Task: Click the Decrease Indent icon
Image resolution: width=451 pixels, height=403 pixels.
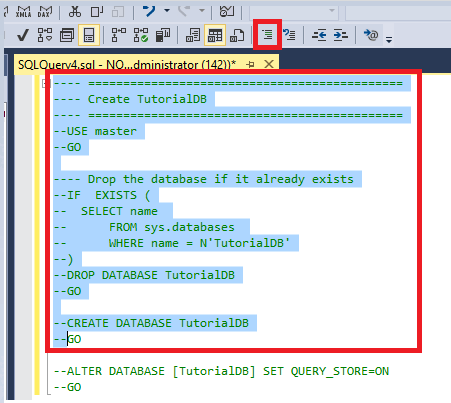Action: click(319, 35)
